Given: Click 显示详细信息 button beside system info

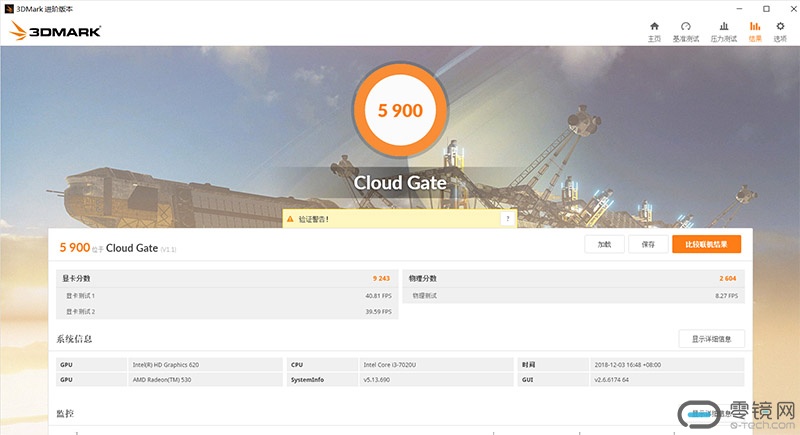Looking at the screenshot, I should pyautogui.click(x=711, y=339).
